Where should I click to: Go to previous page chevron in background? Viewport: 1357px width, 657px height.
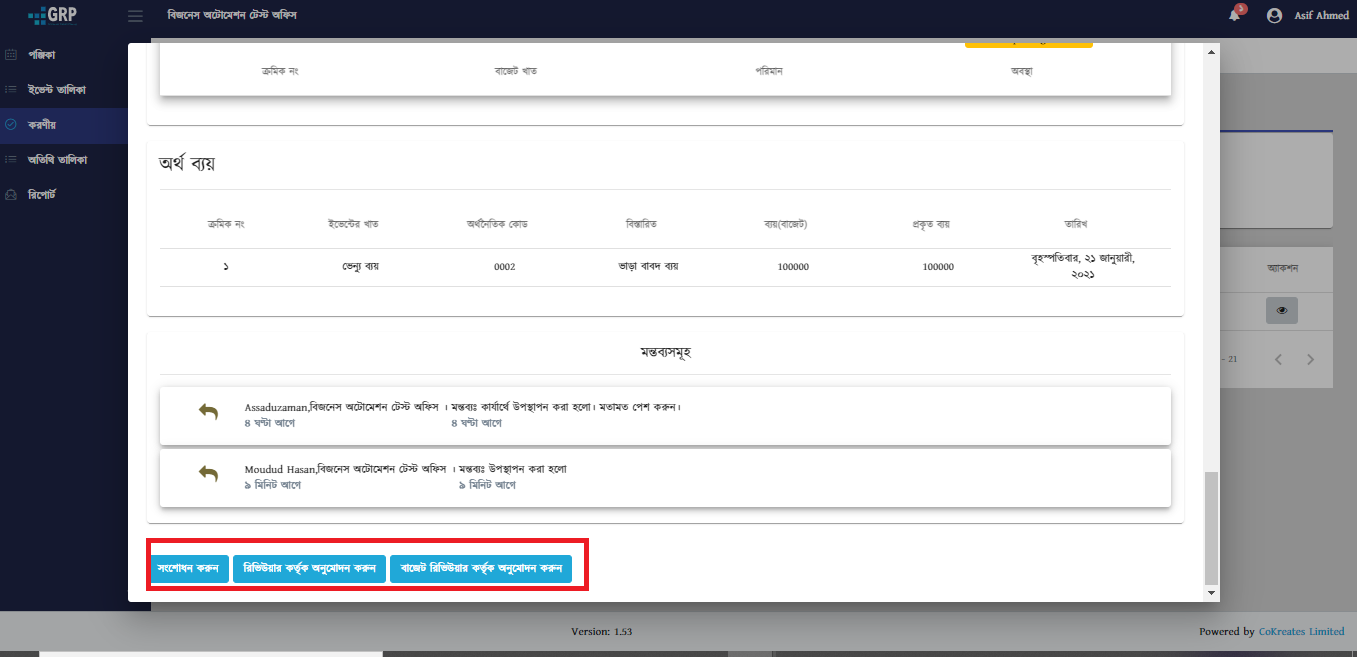click(1278, 359)
